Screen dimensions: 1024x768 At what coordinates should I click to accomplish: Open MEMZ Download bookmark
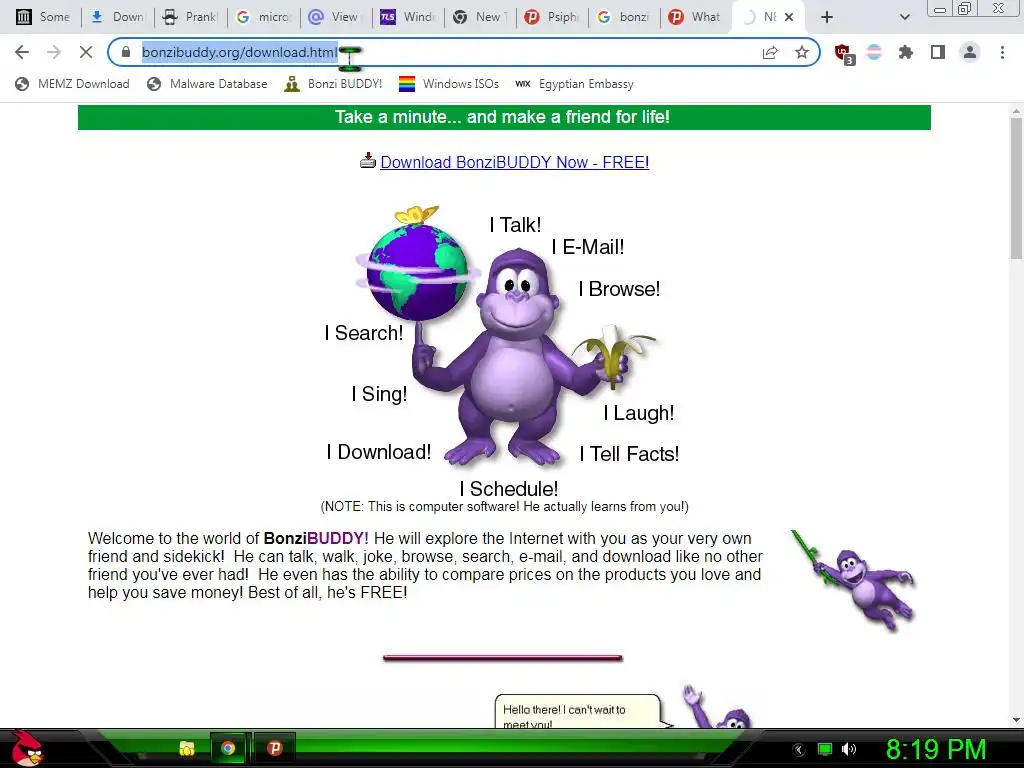coord(72,84)
